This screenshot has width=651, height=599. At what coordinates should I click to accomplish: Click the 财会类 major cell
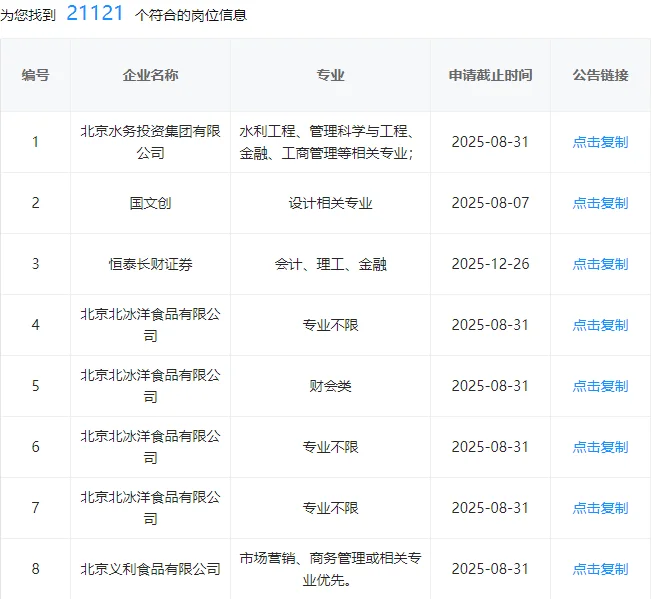[x=330, y=386]
